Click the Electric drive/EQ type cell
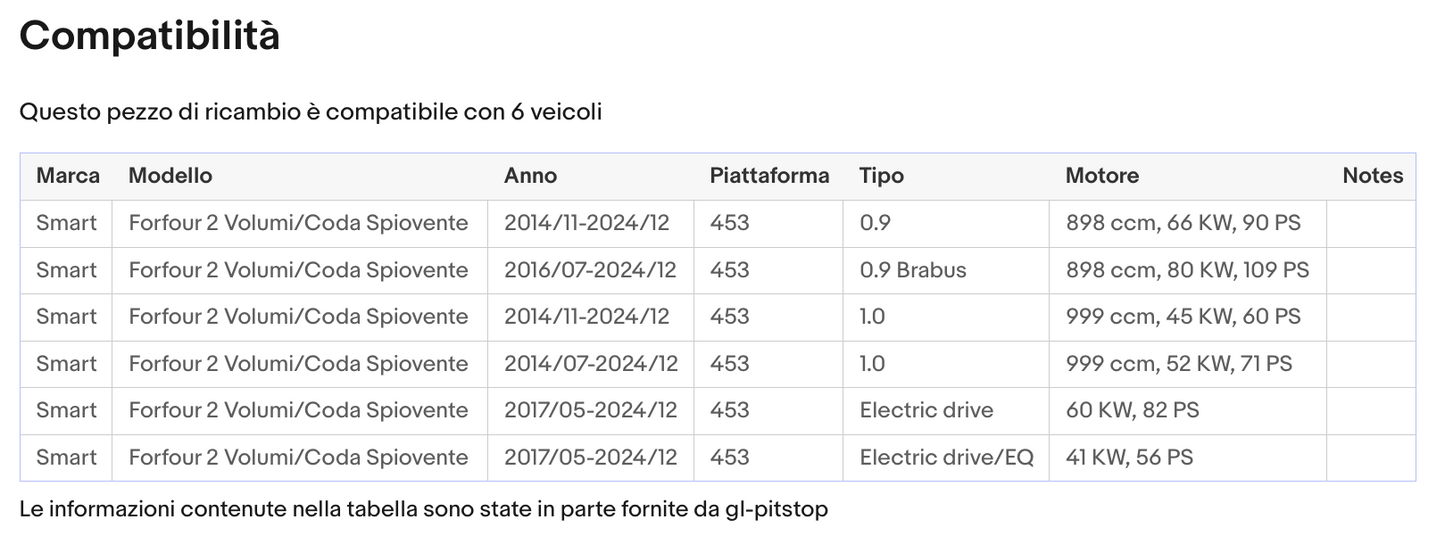 (x=946, y=457)
